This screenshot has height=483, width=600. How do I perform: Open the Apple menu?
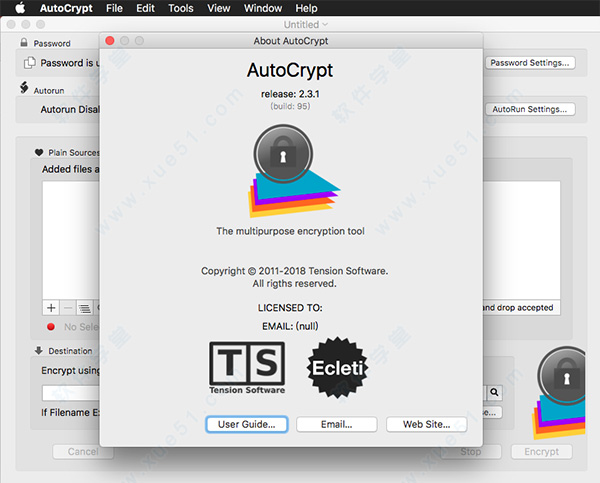click(x=20, y=8)
